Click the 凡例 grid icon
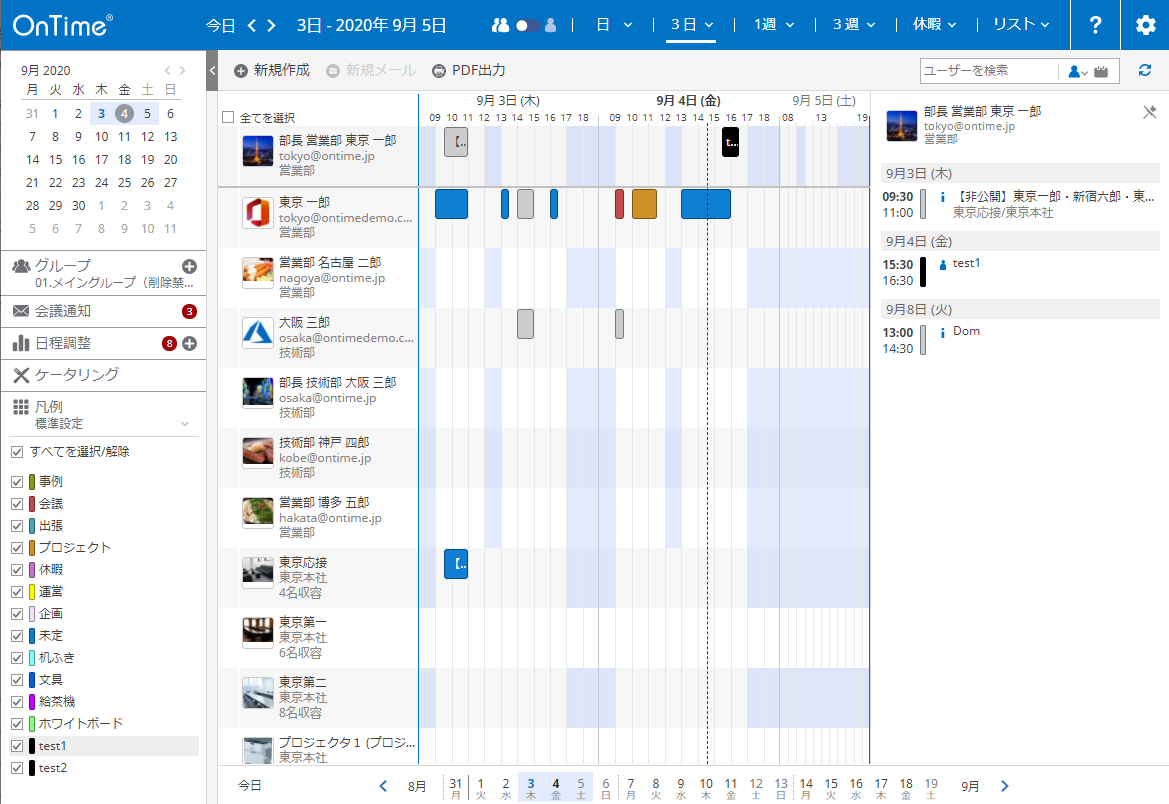This screenshot has width=1169, height=804. (21, 406)
